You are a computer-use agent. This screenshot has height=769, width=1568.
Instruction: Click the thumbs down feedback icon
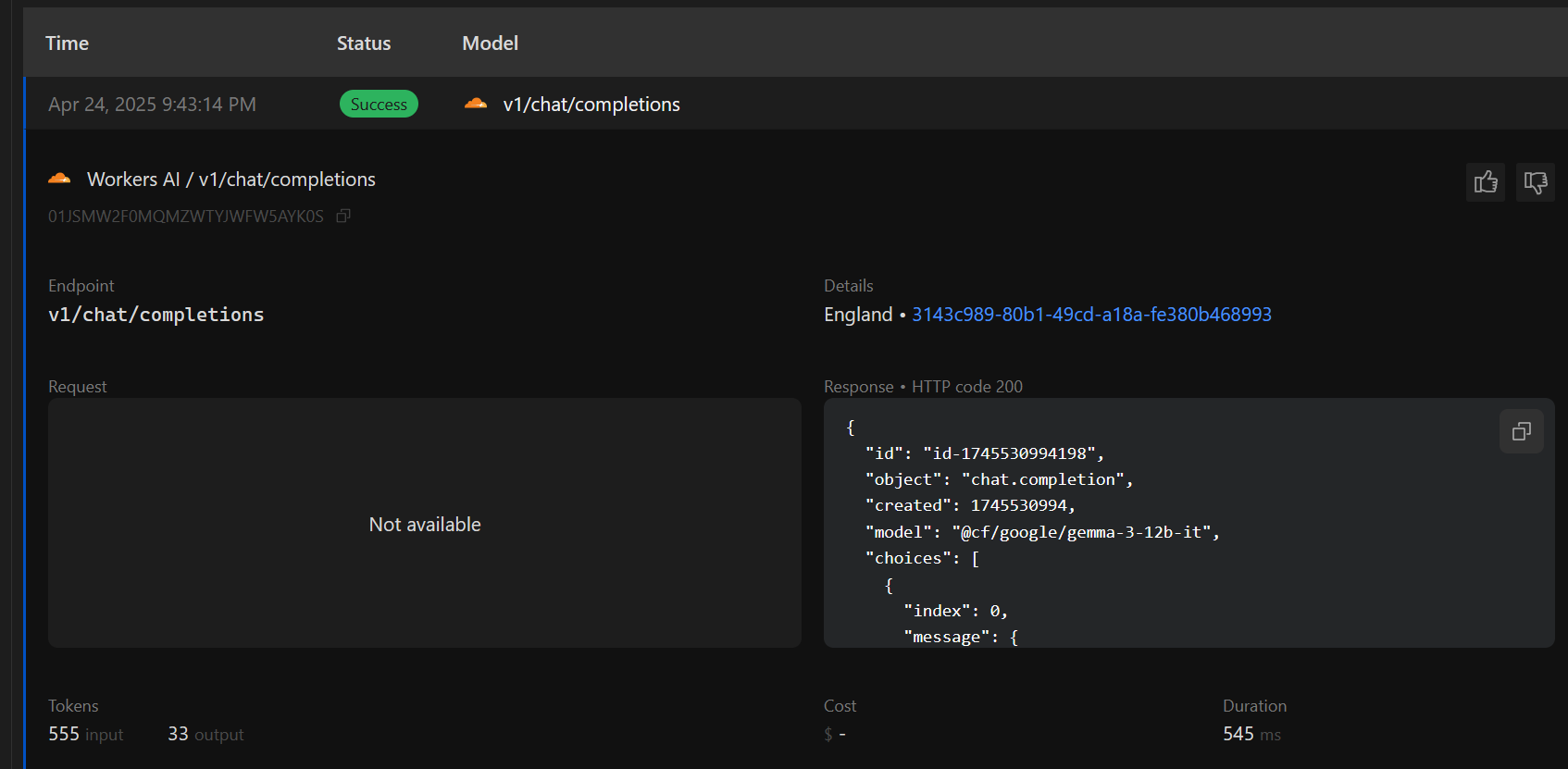point(1535,182)
